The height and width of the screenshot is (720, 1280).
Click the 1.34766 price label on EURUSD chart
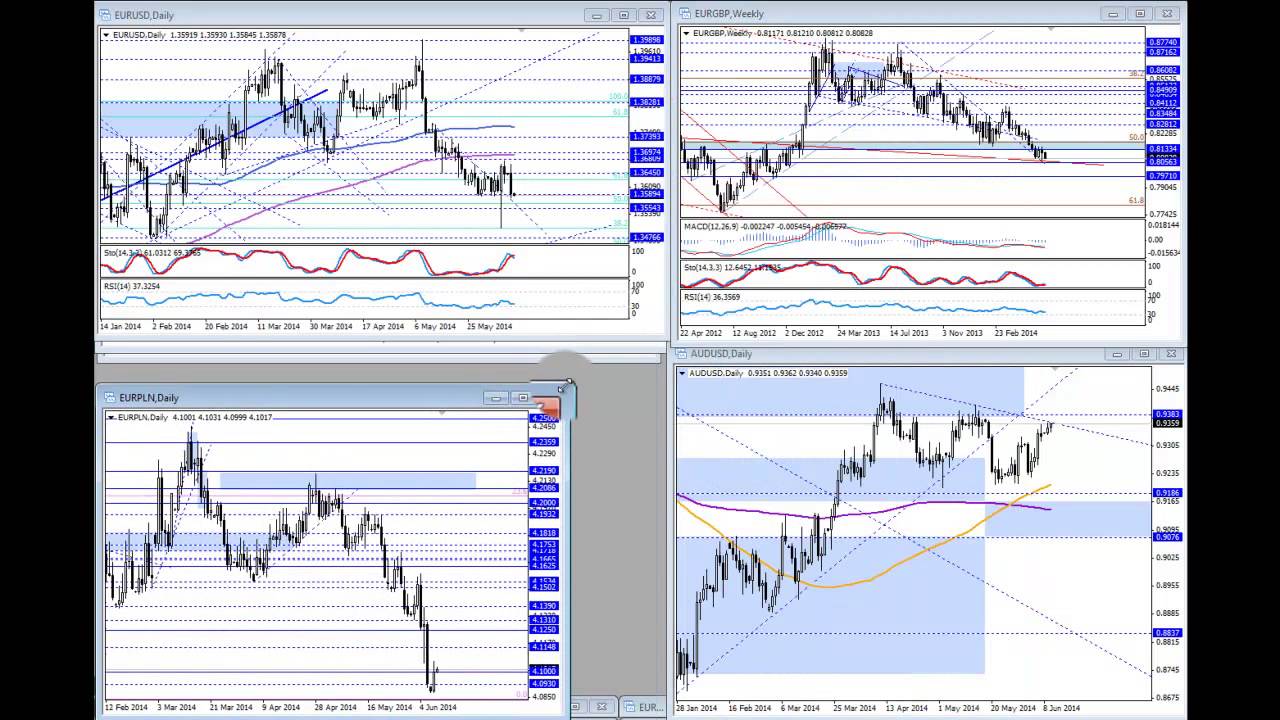tap(646, 237)
